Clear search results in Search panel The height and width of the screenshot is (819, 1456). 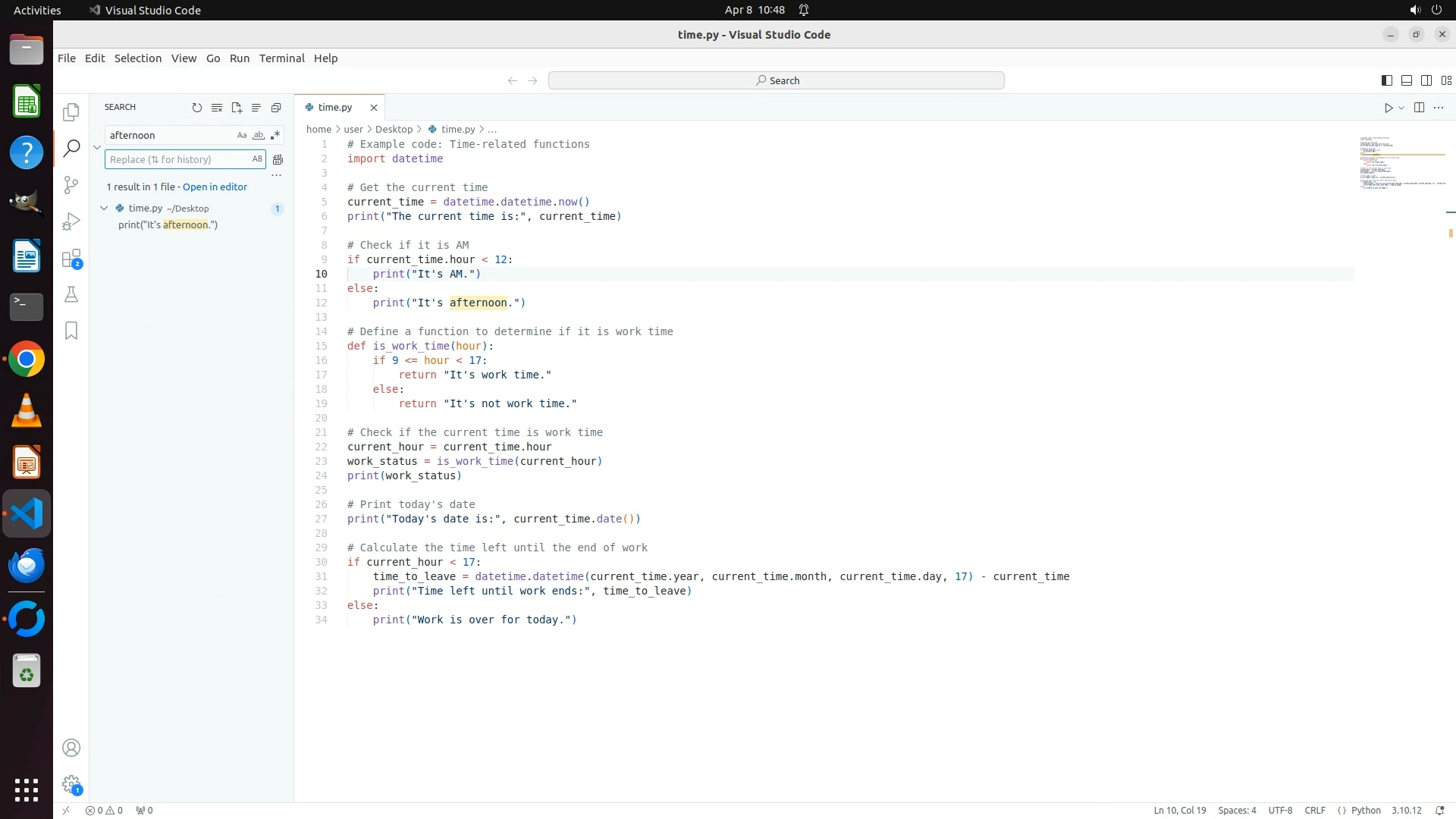pos(217,108)
